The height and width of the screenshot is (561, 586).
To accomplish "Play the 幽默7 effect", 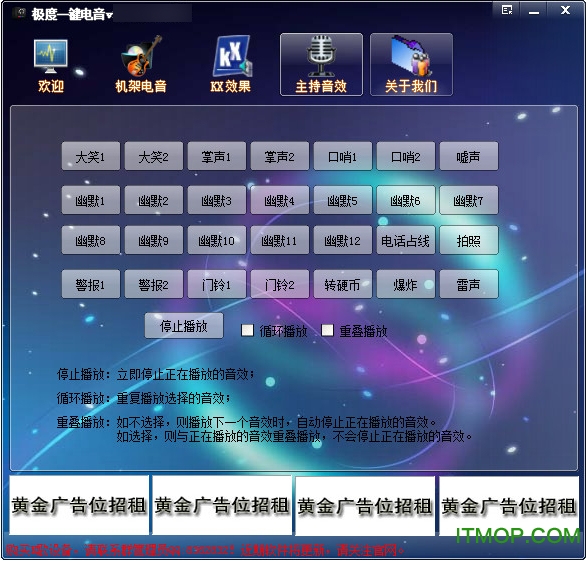I will coord(469,200).
